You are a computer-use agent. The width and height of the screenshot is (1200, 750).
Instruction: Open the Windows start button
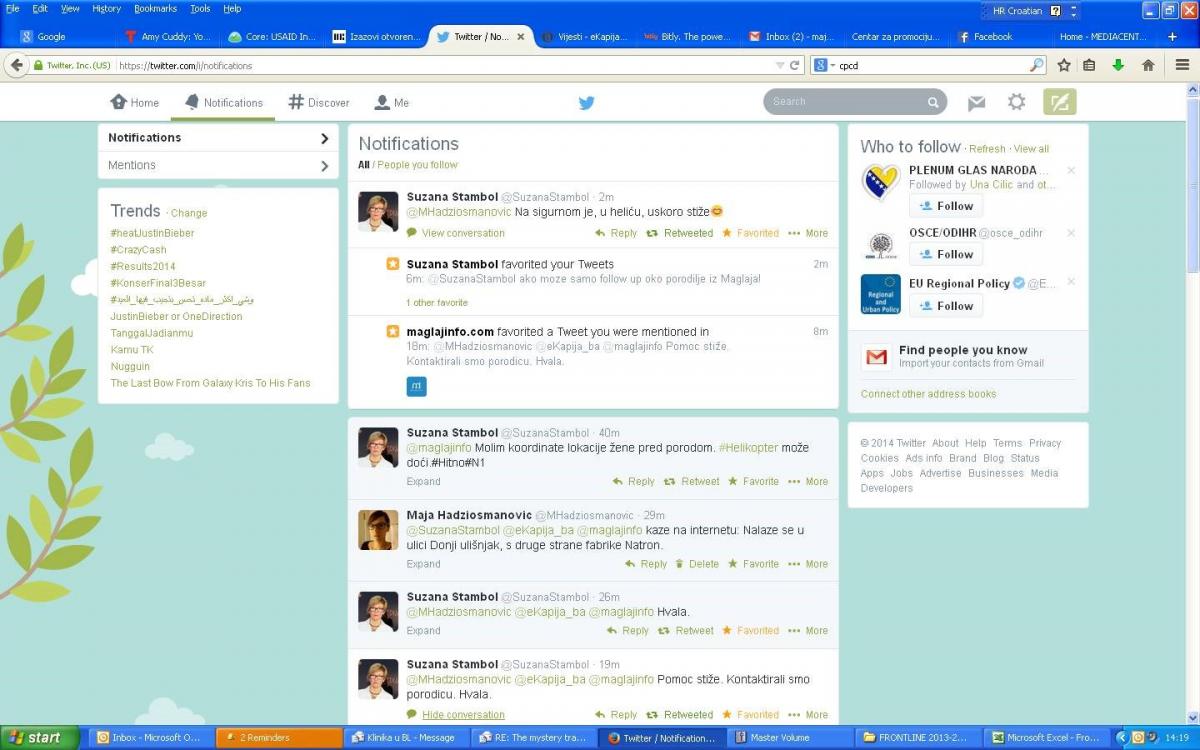[x=37, y=738]
